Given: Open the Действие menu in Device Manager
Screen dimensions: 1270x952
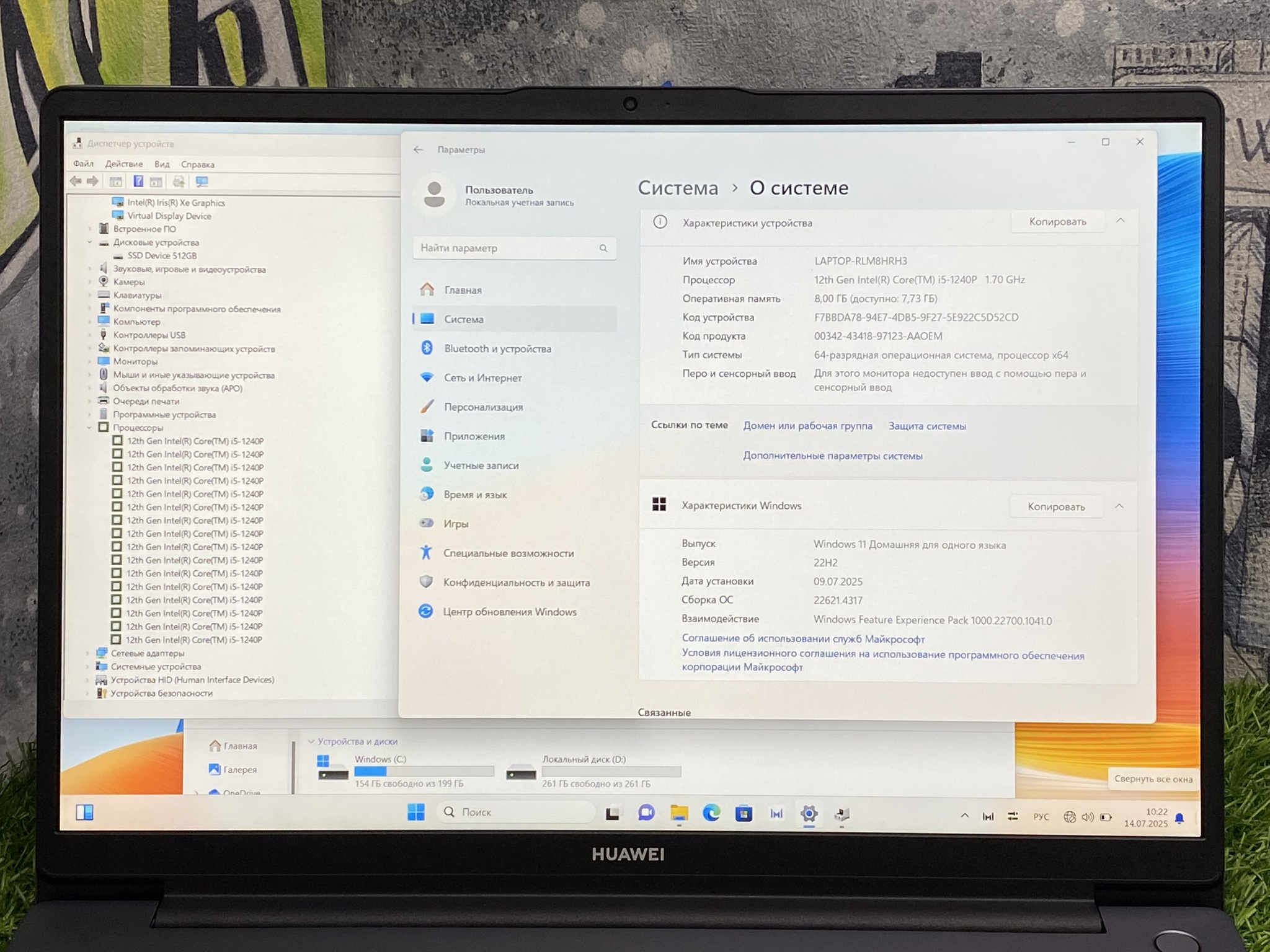Looking at the screenshot, I should tap(123, 164).
